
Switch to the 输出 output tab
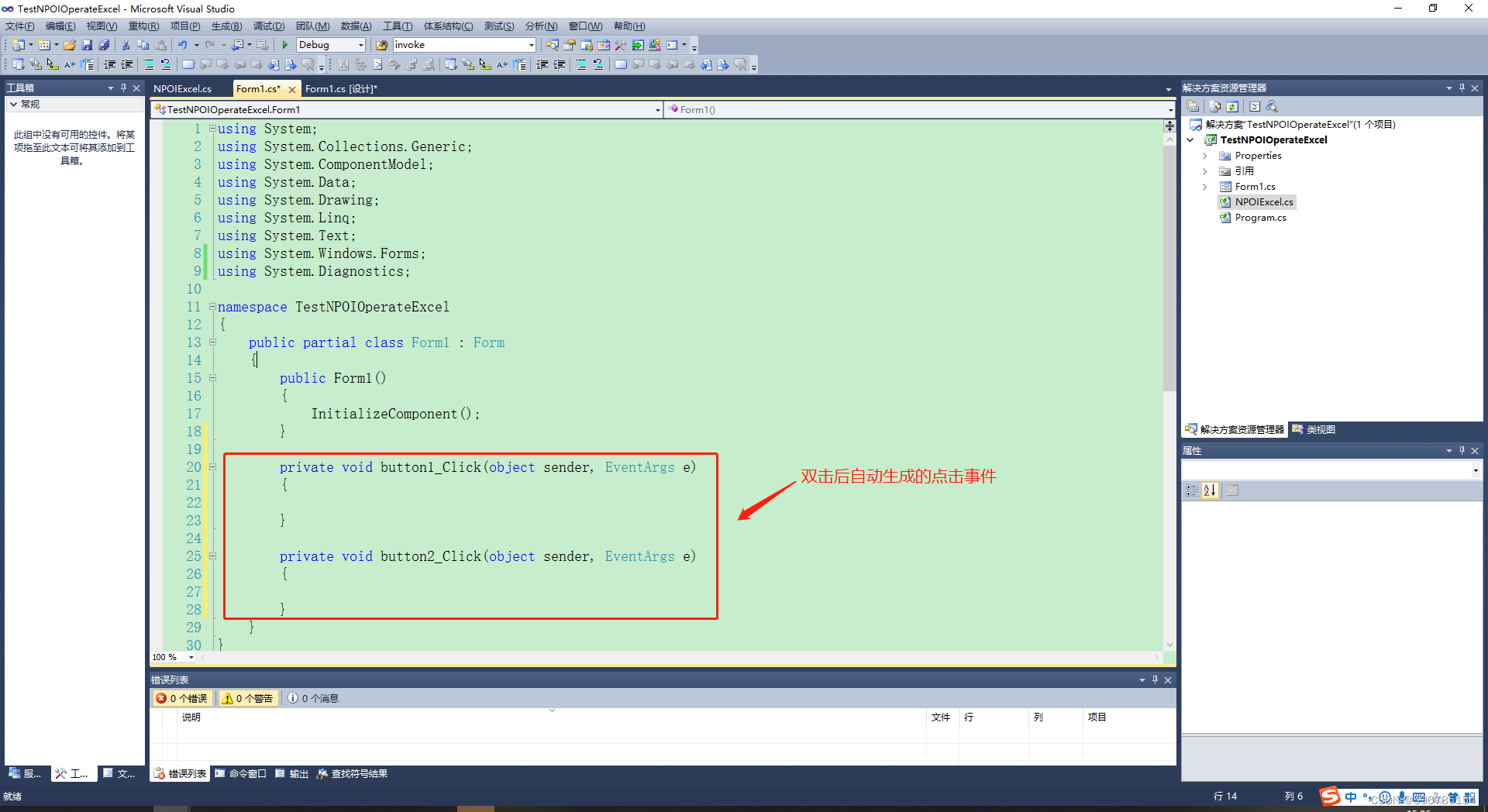pyautogui.click(x=292, y=773)
